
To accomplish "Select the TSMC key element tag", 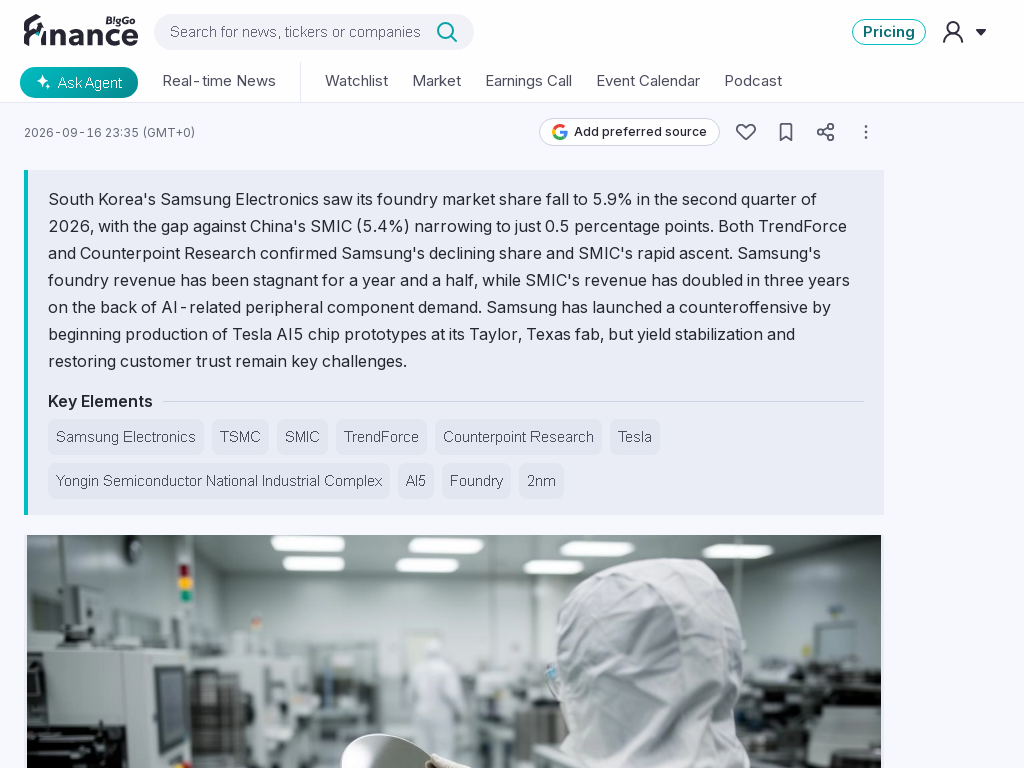I will 240,437.
